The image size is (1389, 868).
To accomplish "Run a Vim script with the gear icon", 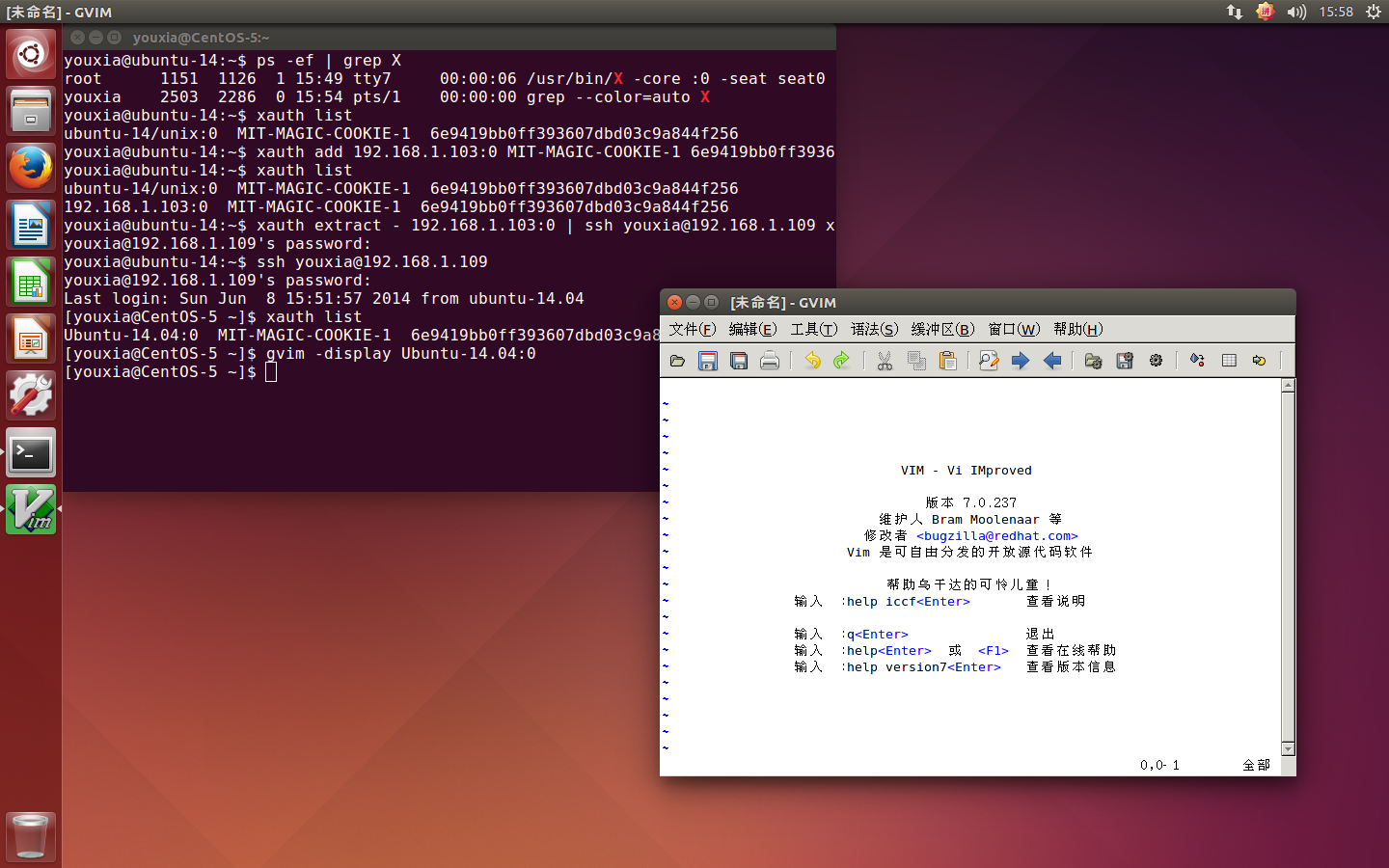I will pyautogui.click(x=1156, y=361).
